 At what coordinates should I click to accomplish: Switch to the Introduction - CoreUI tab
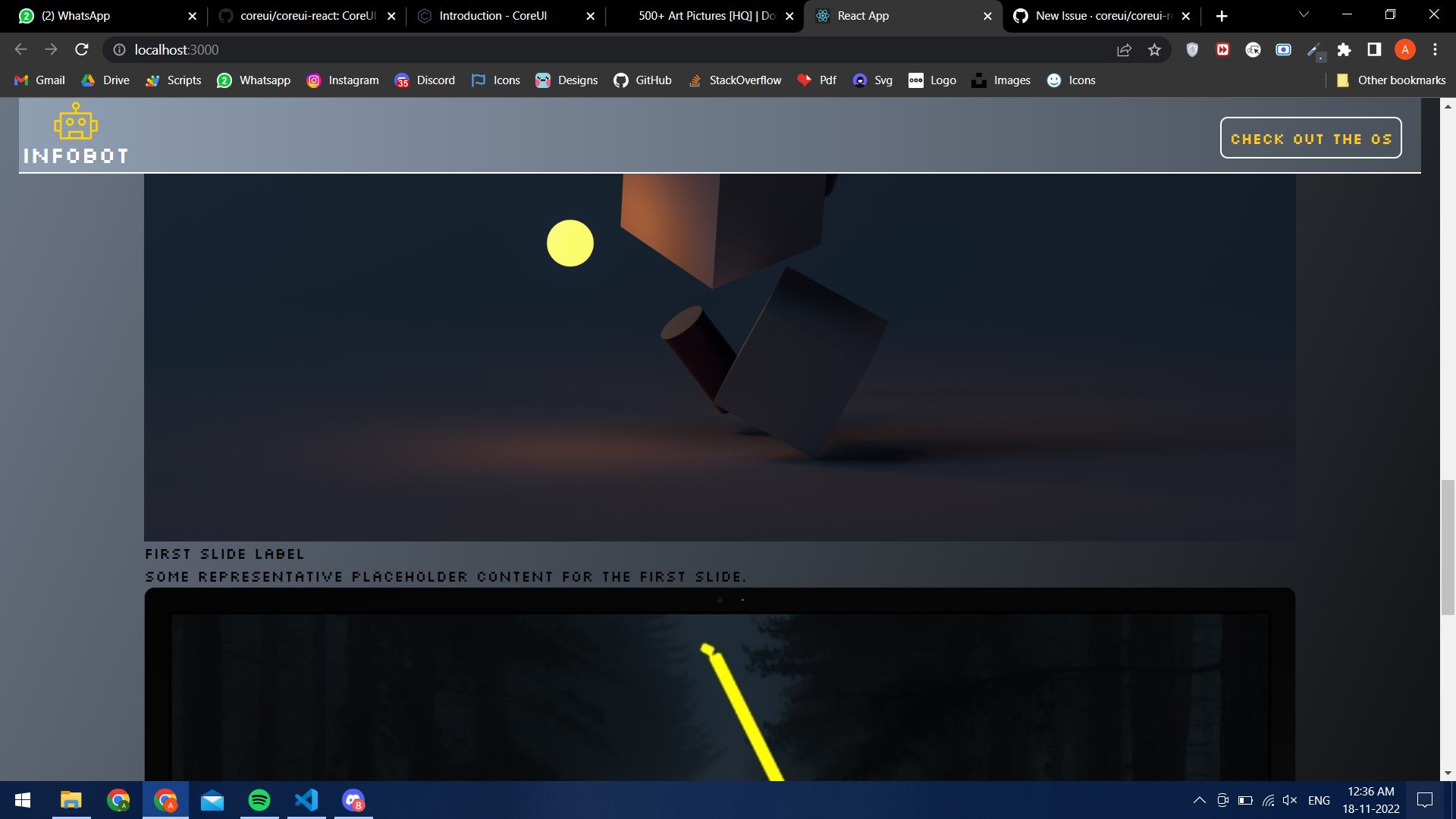[x=493, y=15]
